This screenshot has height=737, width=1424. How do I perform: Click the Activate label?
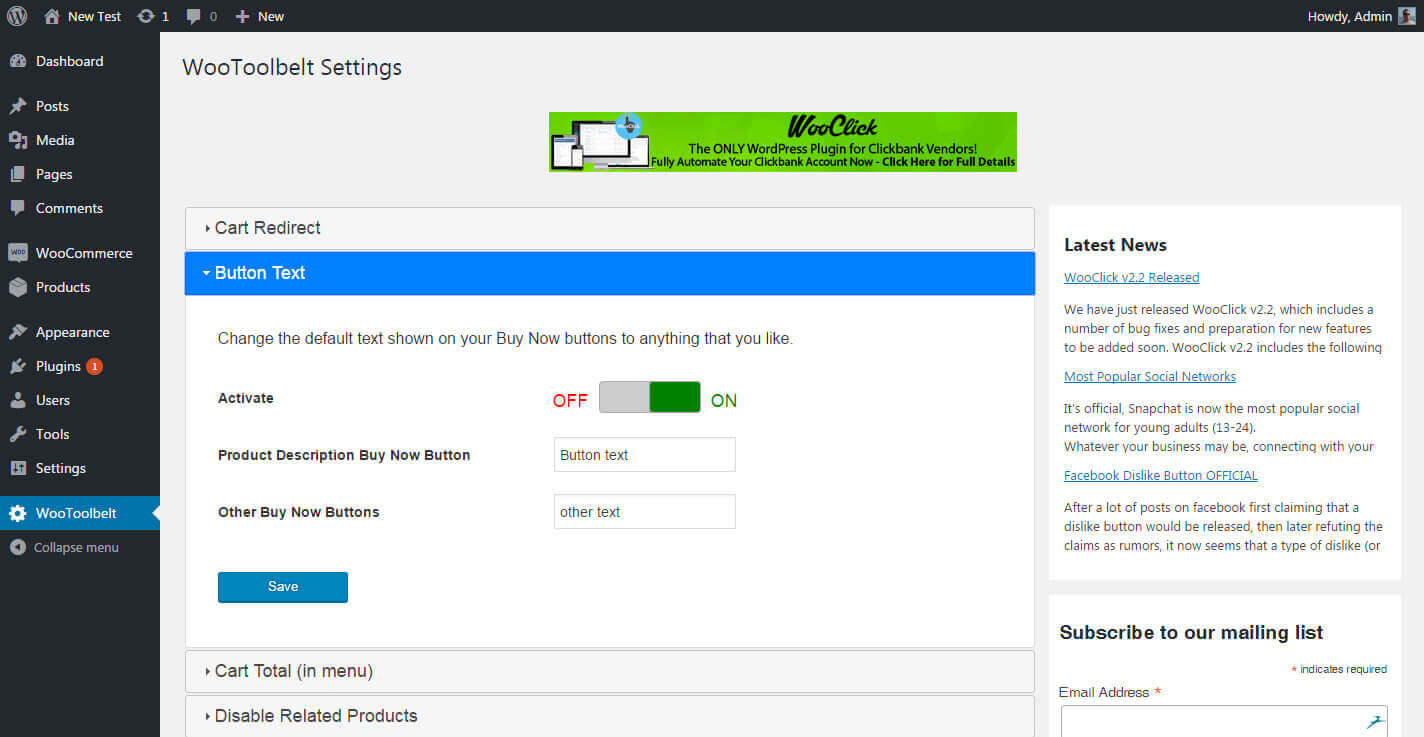coord(246,398)
